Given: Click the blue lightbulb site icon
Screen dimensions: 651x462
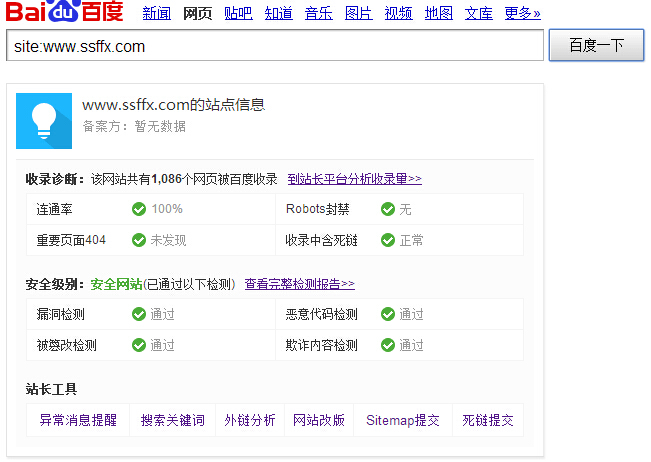Looking at the screenshot, I should (x=44, y=121).
